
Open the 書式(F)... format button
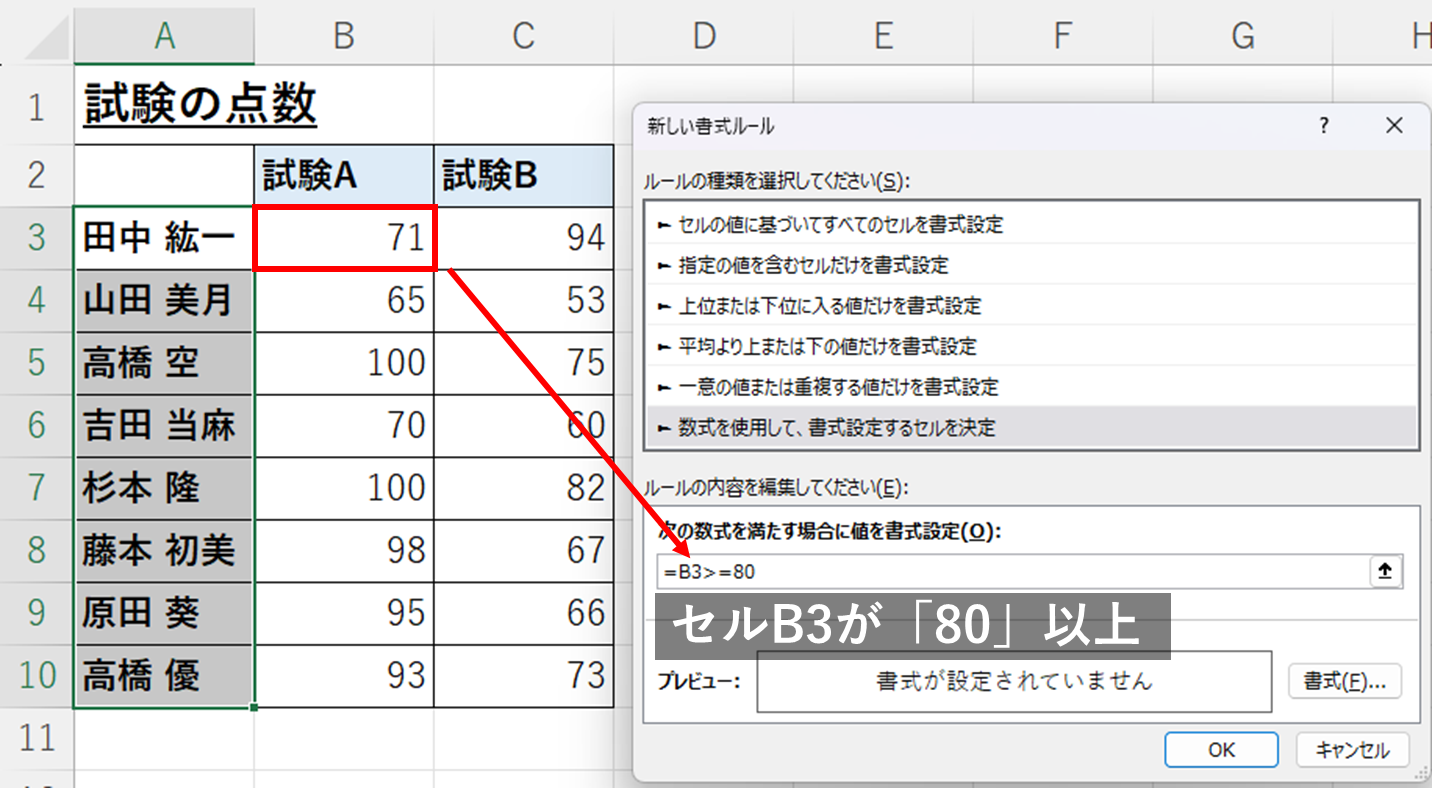pyautogui.click(x=1345, y=682)
